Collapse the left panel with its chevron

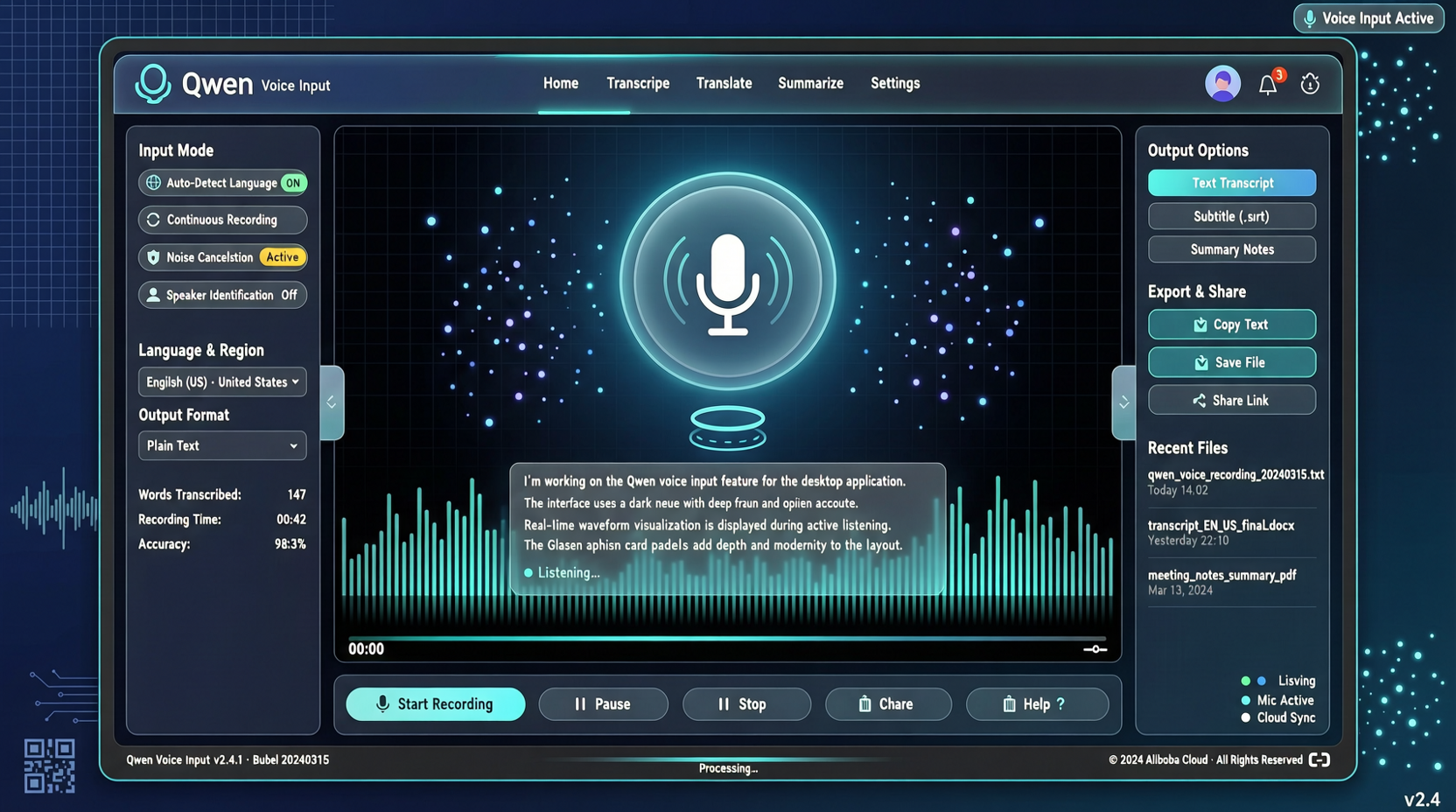[332, 402]
